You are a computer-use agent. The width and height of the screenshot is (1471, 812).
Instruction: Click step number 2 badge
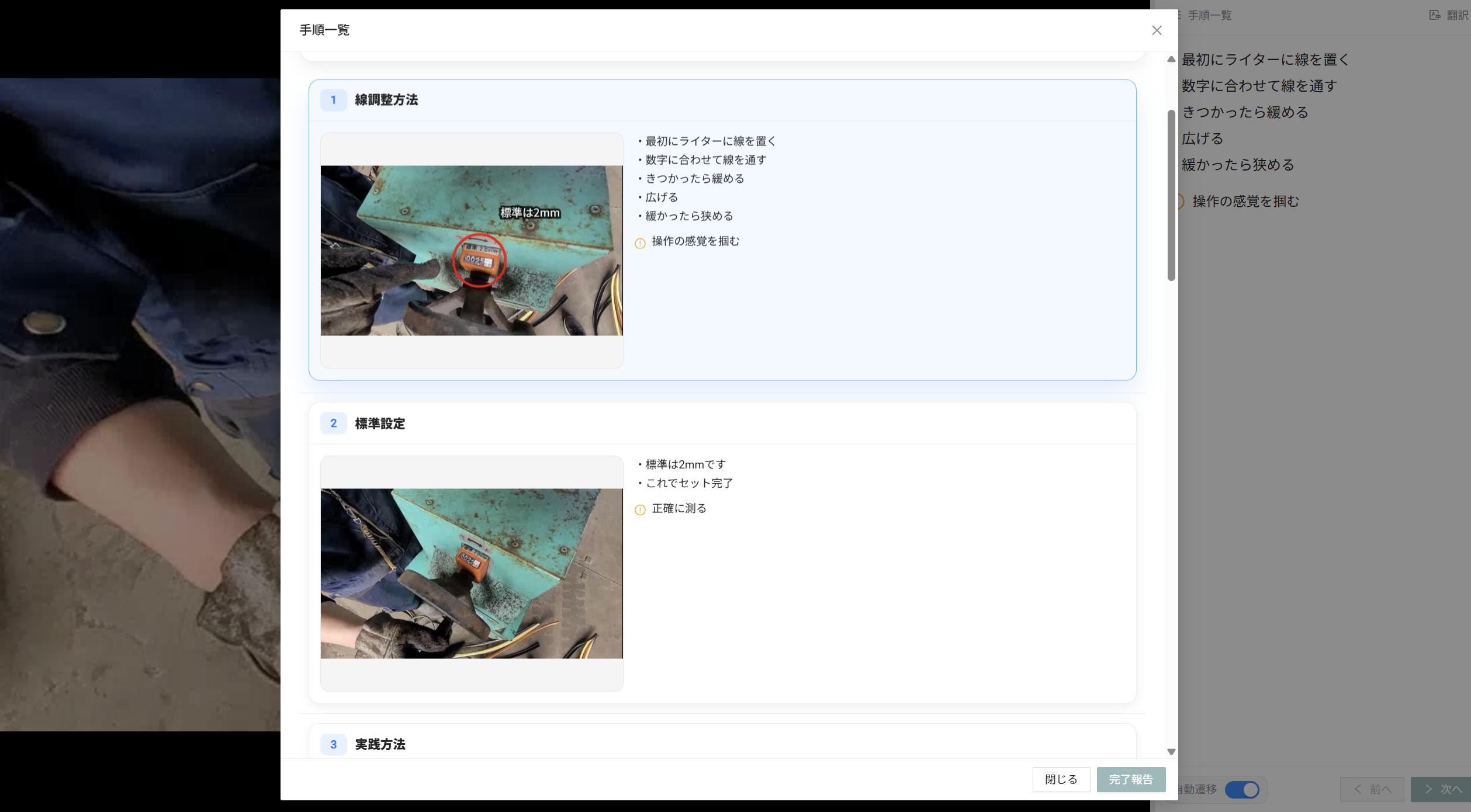point(334,424)
